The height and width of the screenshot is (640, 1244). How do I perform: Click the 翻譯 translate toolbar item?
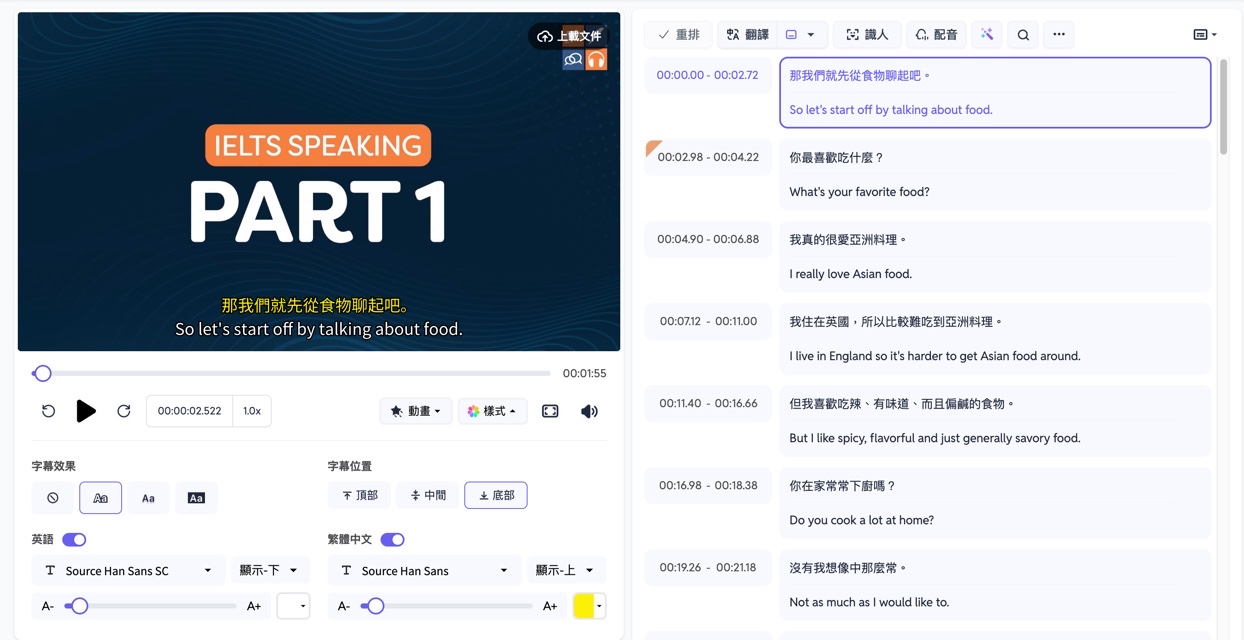point(747,35)
